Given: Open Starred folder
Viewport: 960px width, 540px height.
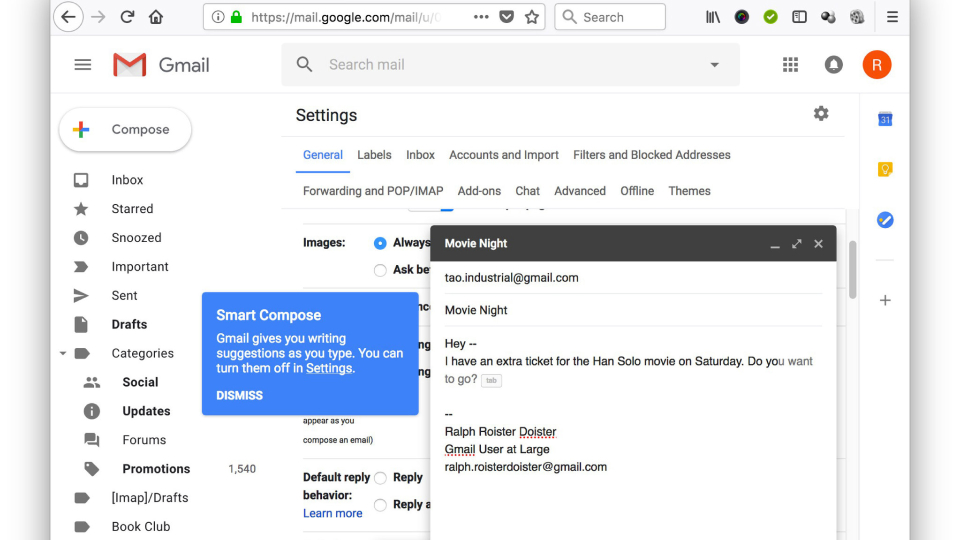Looking at the screenshot, I should point(132,209).
